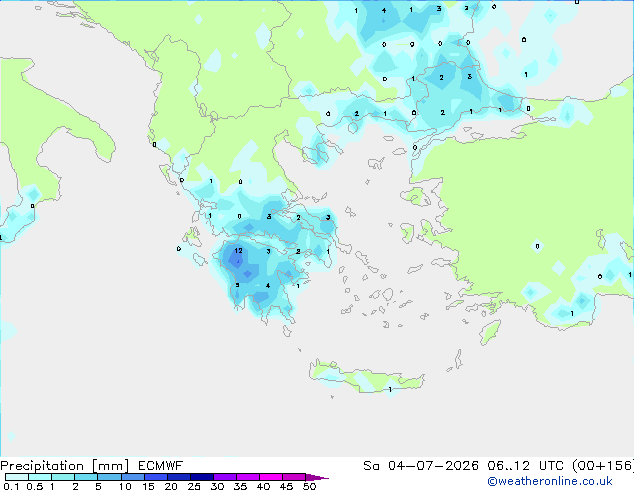Click the "0.1" legend label
The width and height of the screenshot is (634, 490).
11,486
